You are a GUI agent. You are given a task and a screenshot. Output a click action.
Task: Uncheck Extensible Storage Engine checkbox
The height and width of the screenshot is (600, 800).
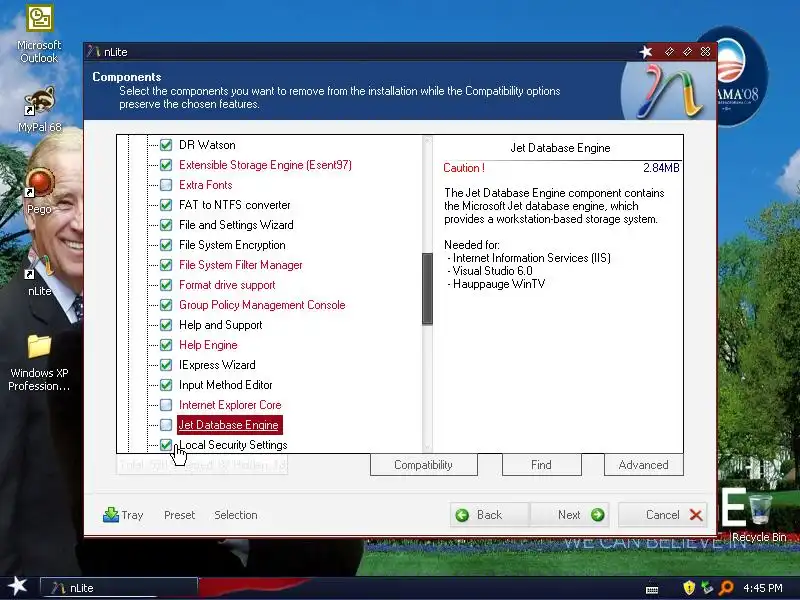click(x=166, y=165)
